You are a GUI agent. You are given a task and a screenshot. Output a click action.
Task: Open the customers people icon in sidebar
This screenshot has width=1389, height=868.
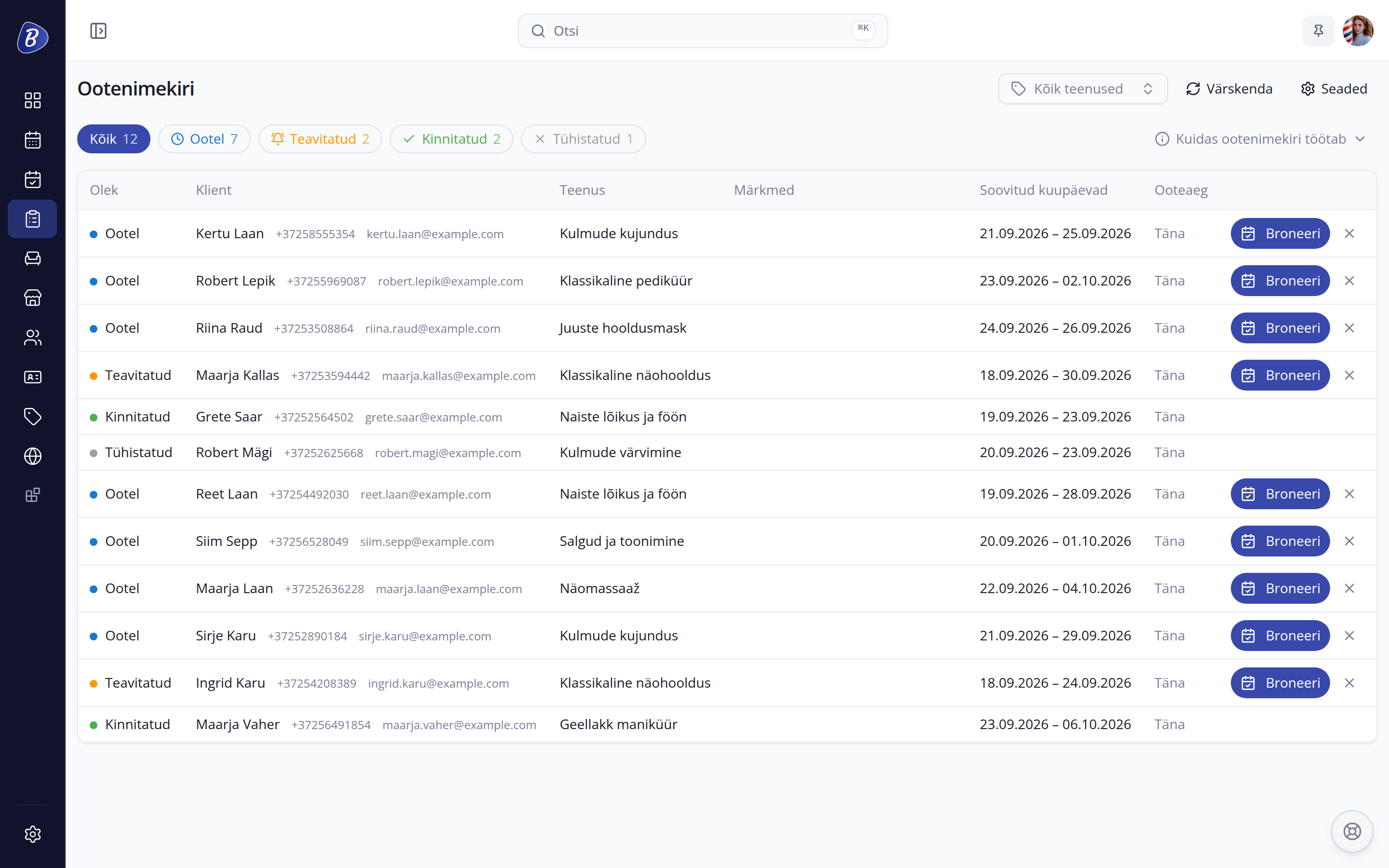click(x=33, y=338)
